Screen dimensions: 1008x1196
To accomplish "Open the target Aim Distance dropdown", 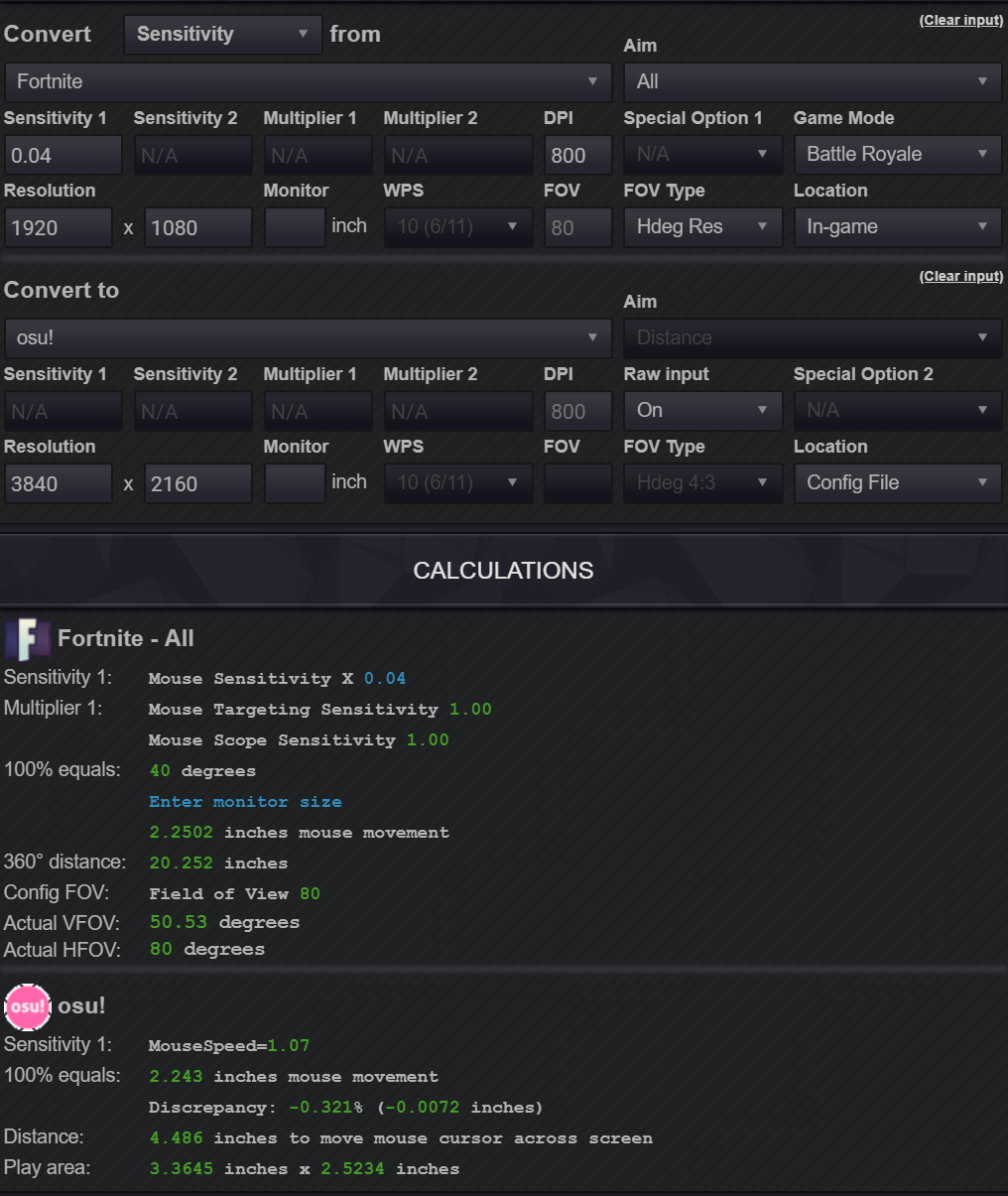I will pos(813,337).
